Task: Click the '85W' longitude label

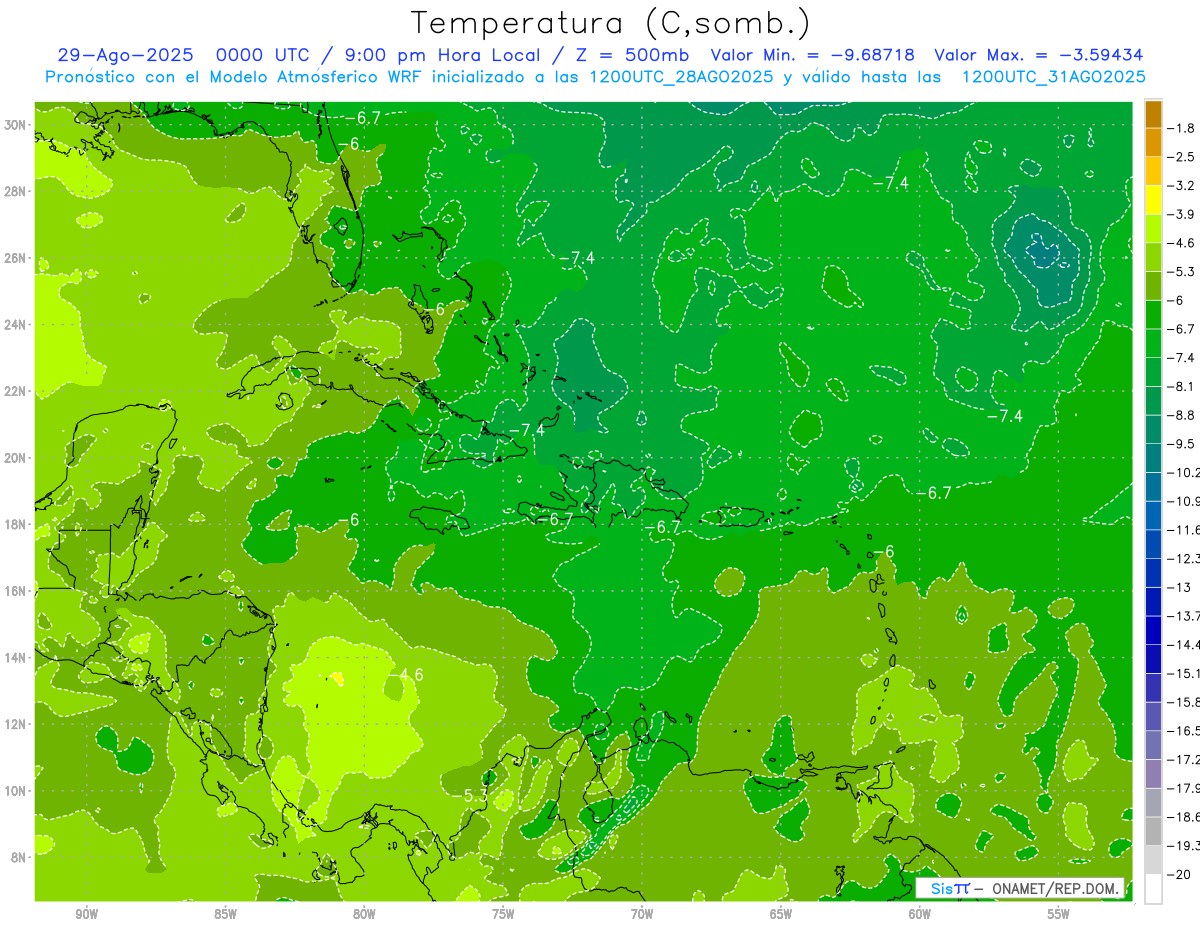Action: 226,914
